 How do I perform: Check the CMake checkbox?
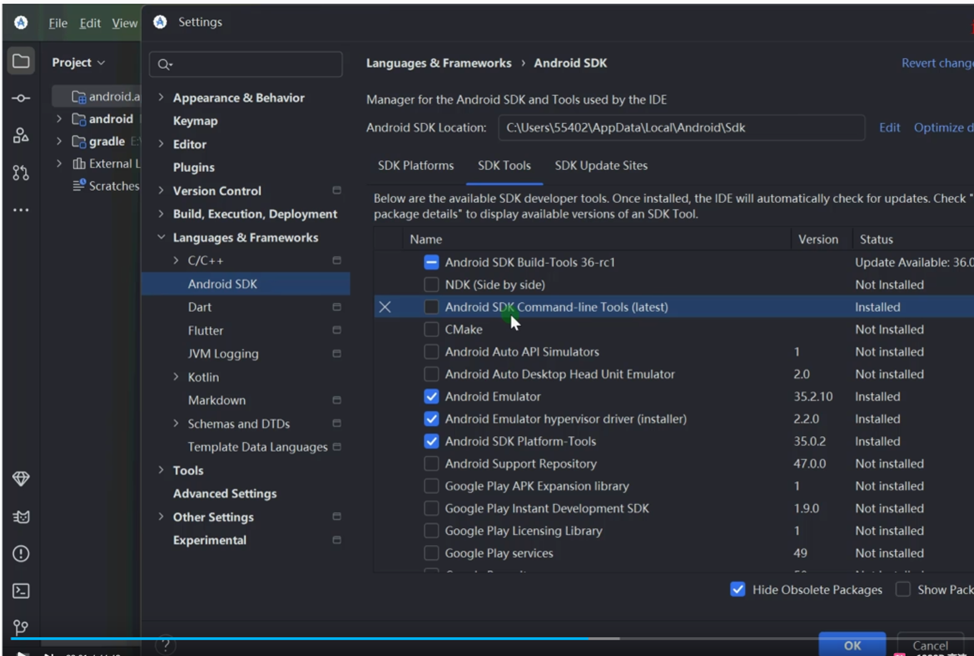click(431, 329)
